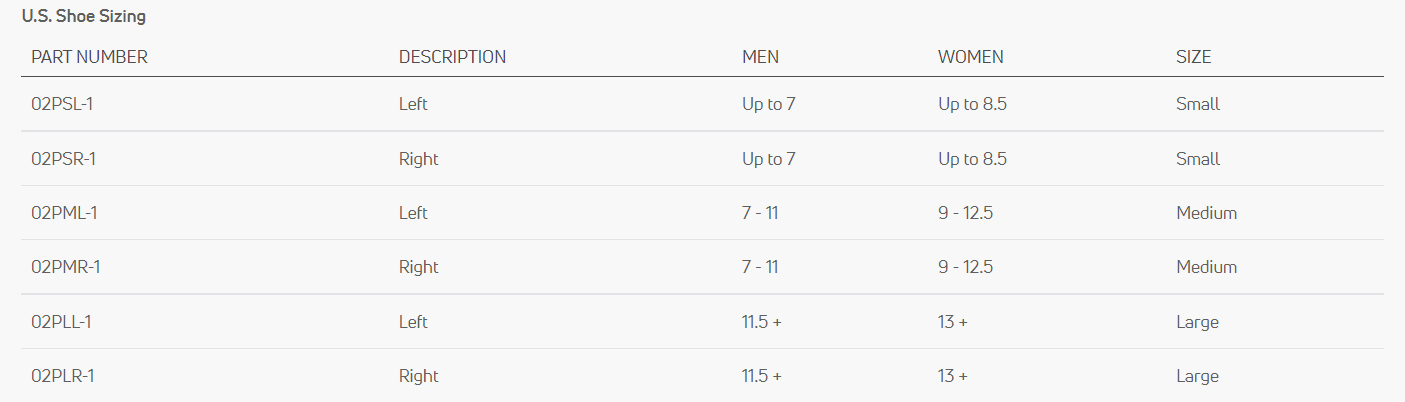Click men's 'Up to 7' in 02PSR-1 row

(x=768, y=159)
